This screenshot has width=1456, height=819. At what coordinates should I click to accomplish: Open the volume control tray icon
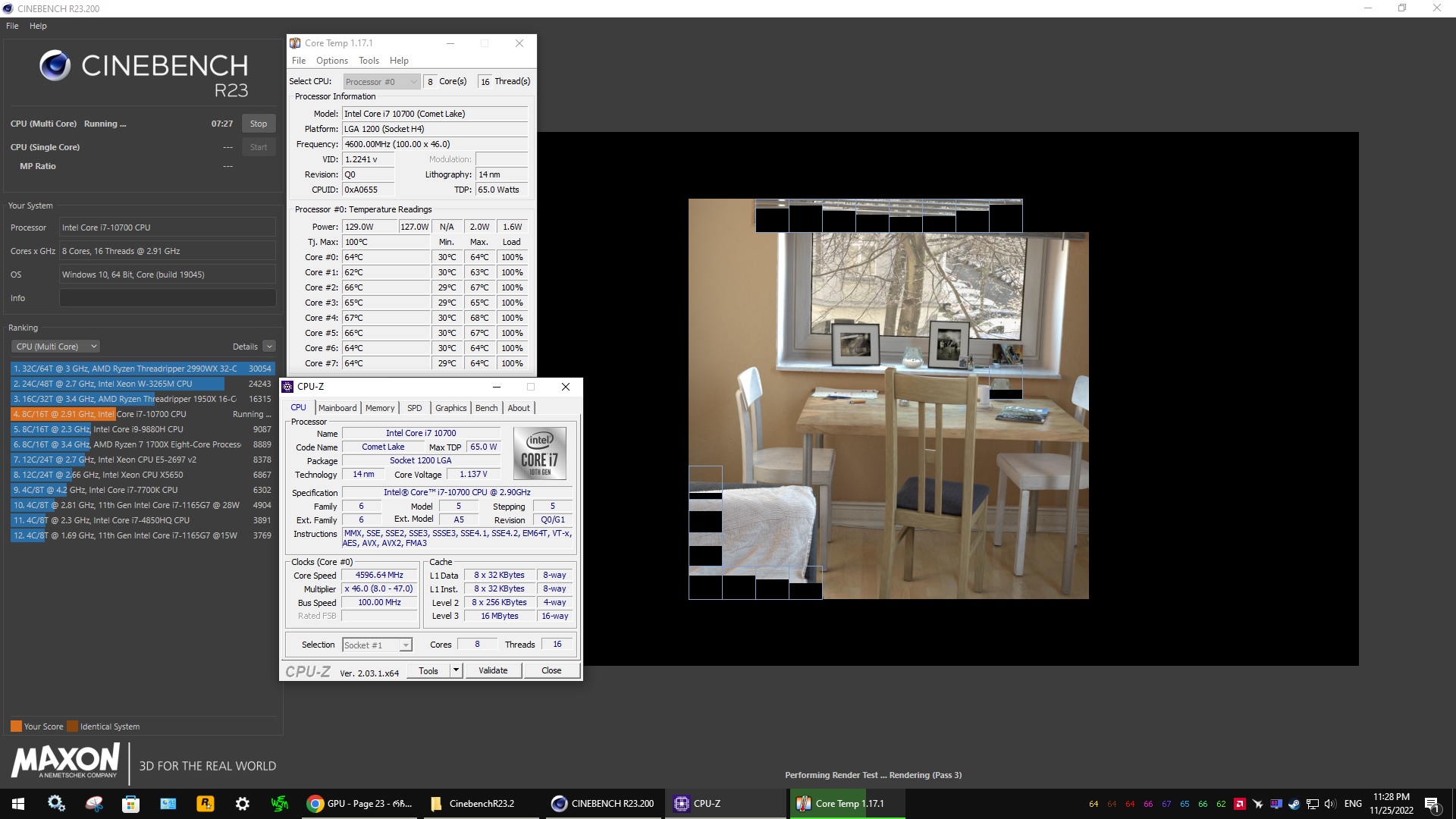click(1330, 804)
